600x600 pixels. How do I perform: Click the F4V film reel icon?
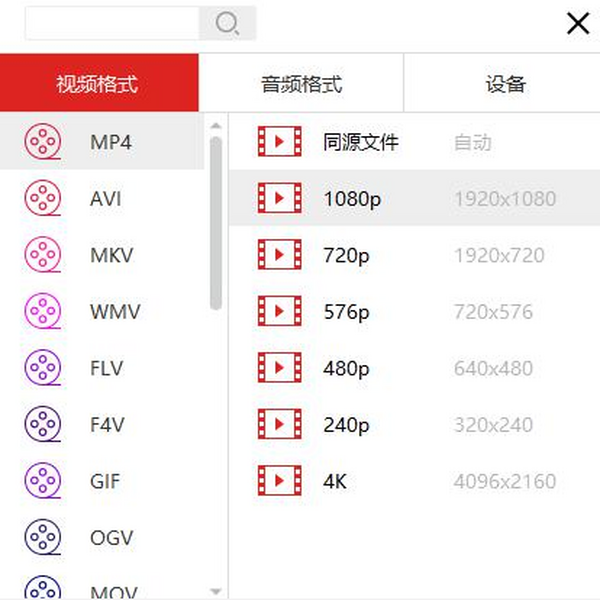click(43, 424)
